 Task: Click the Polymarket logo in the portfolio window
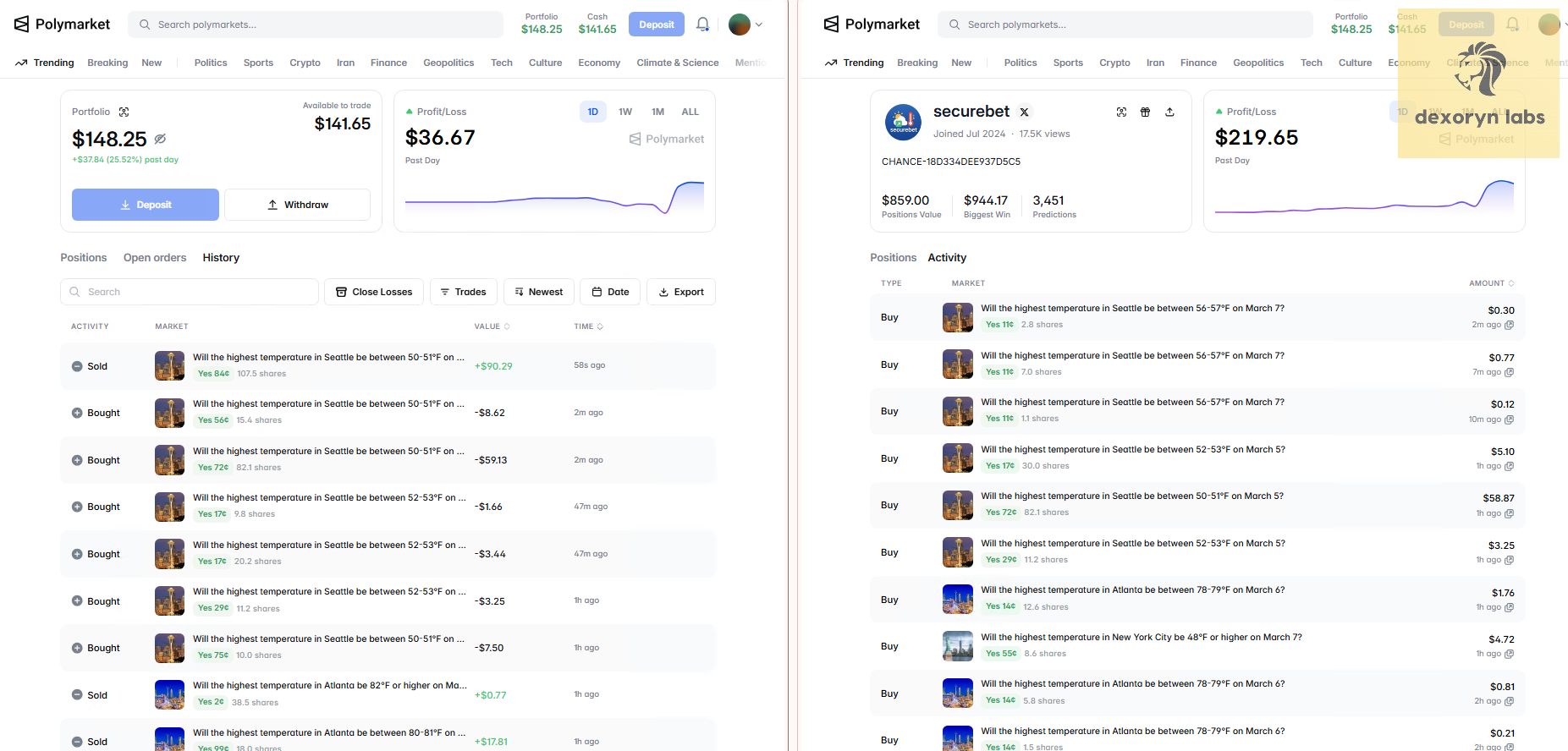click(62, 25)
